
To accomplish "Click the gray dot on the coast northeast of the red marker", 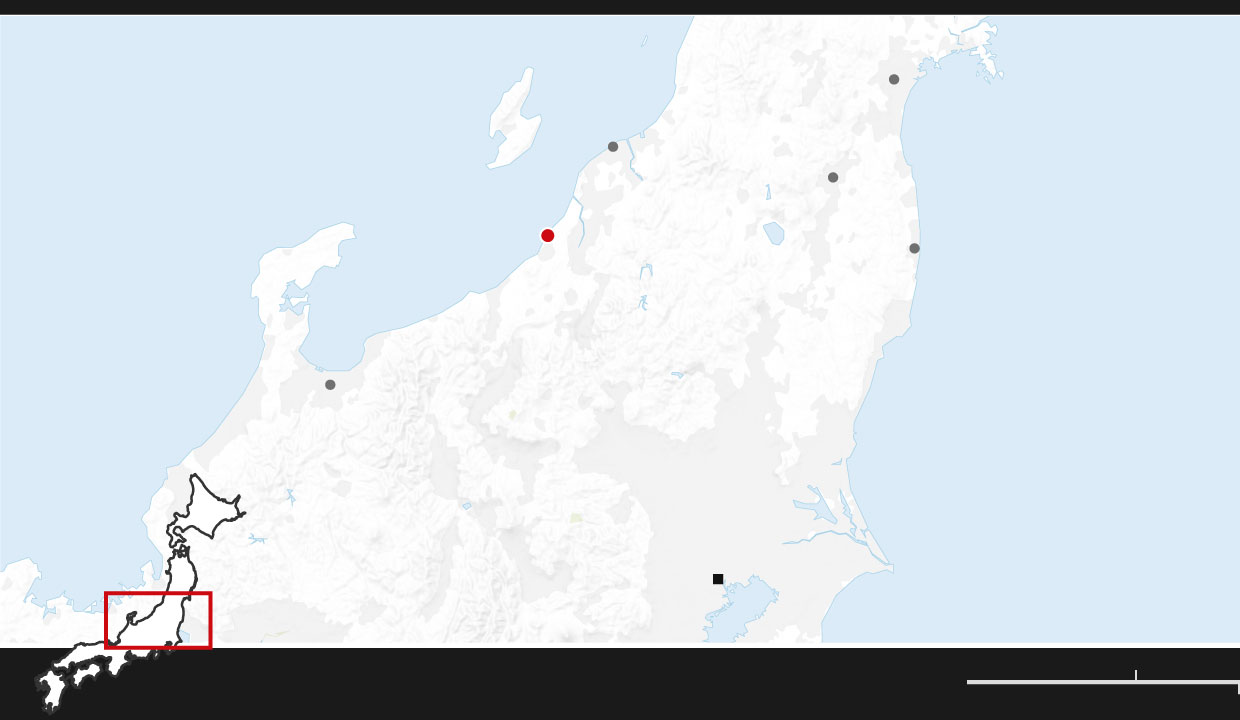I will (613, 147).
